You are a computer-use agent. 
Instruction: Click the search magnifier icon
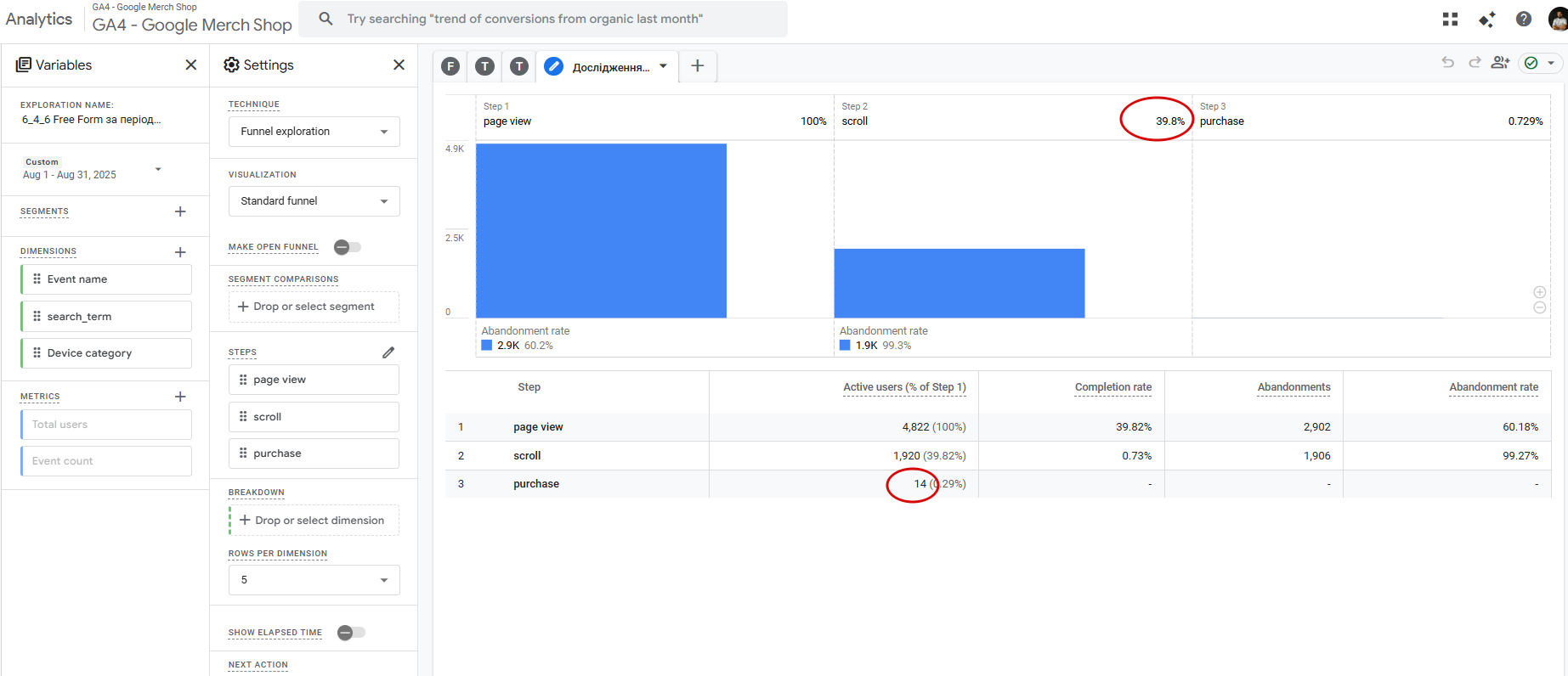(x=325, y=19)
